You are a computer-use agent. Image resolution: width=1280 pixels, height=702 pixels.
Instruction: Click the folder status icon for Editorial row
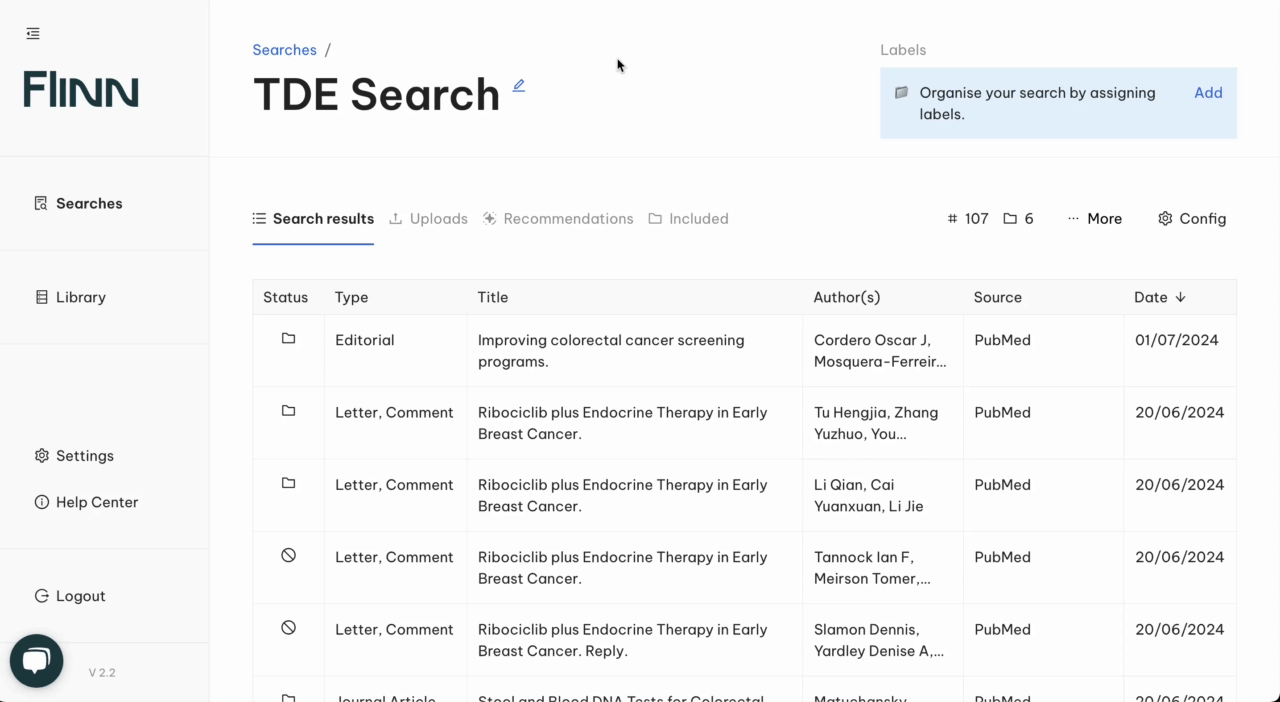[288, 339]
